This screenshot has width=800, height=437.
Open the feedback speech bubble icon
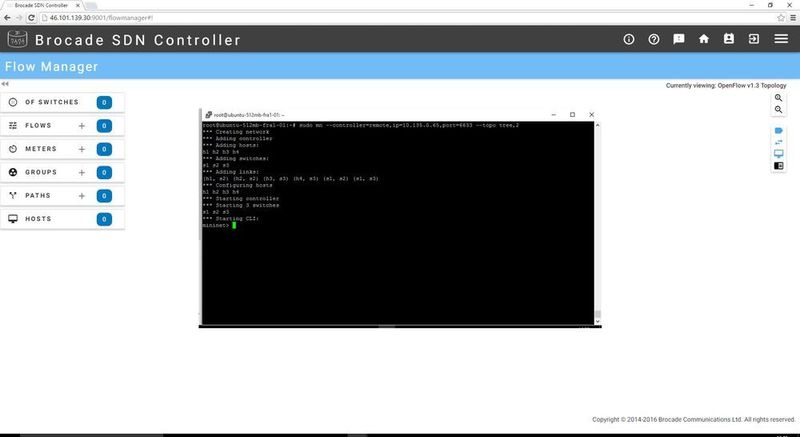point(679,39)
